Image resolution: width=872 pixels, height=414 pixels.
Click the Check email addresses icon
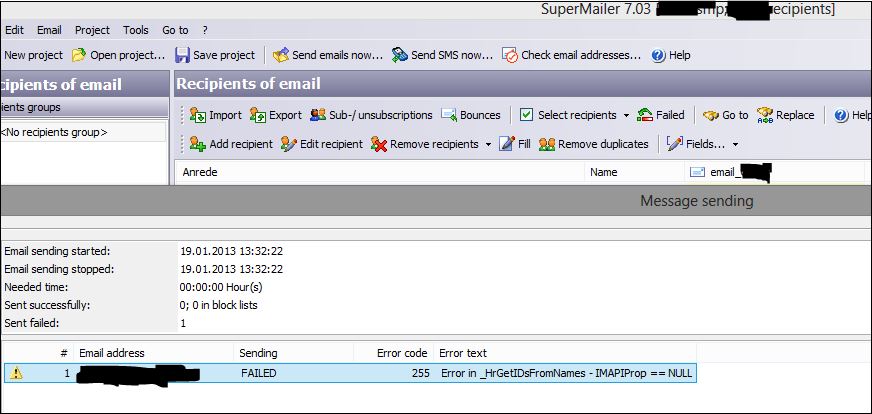510,55
